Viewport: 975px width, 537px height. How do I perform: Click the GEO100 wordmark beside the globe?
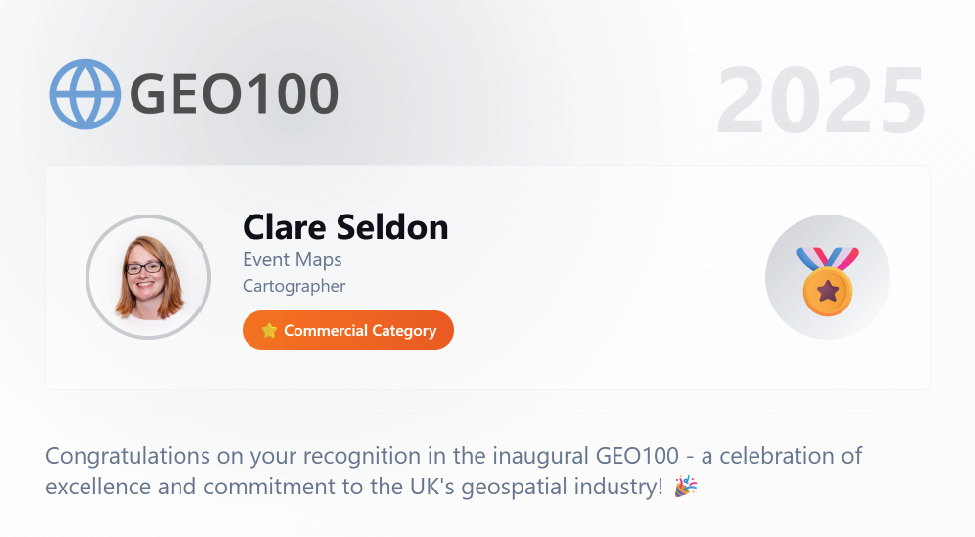234,94
